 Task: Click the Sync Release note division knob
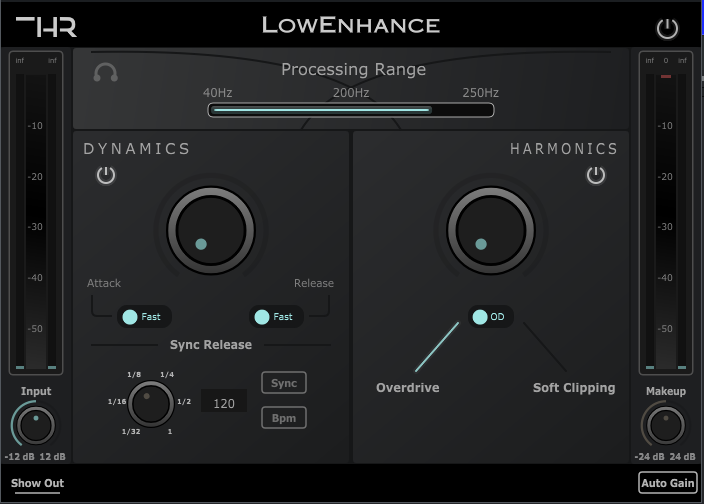tap(152, 403)
